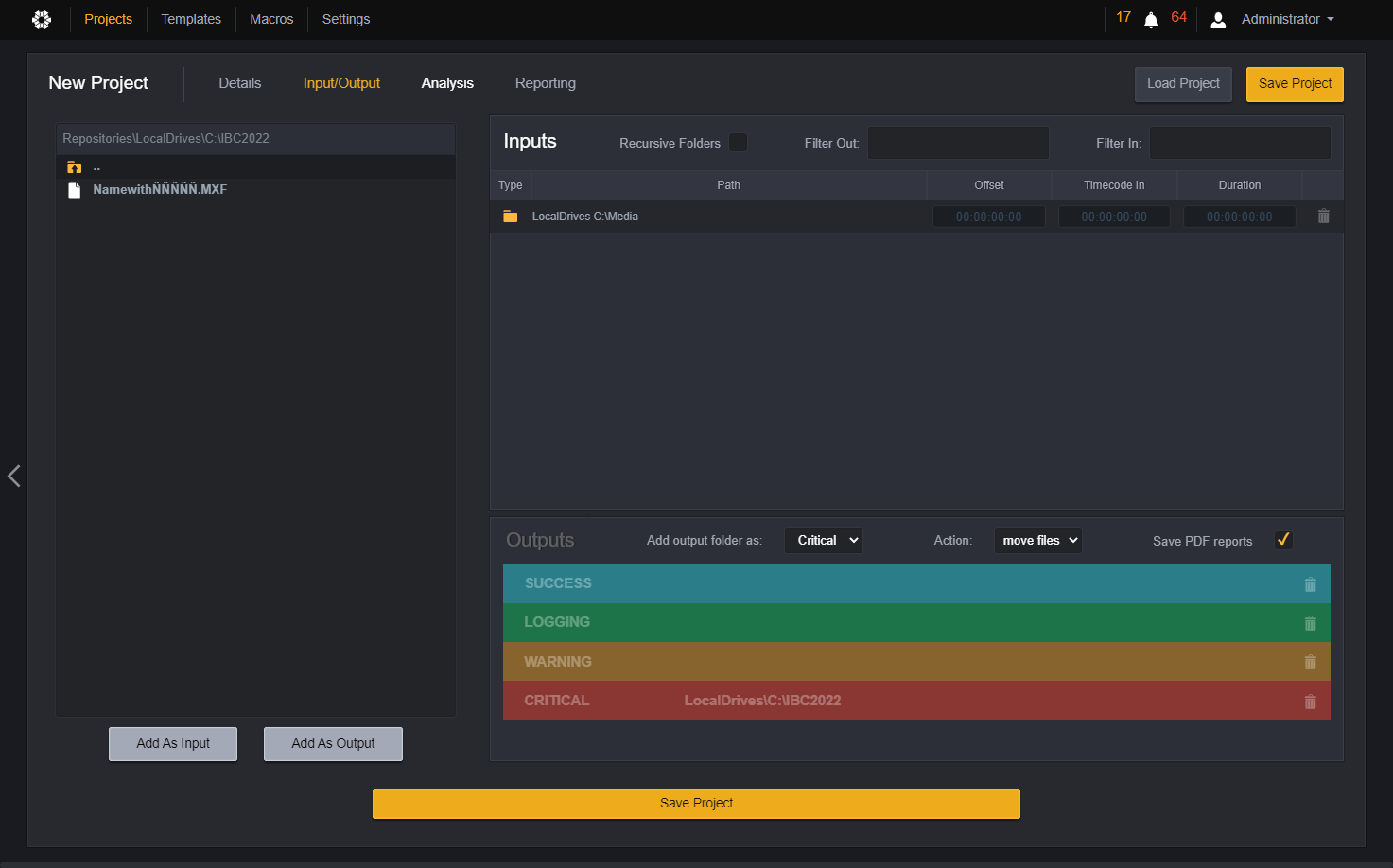Open the Templates menu

coord(191,19)
